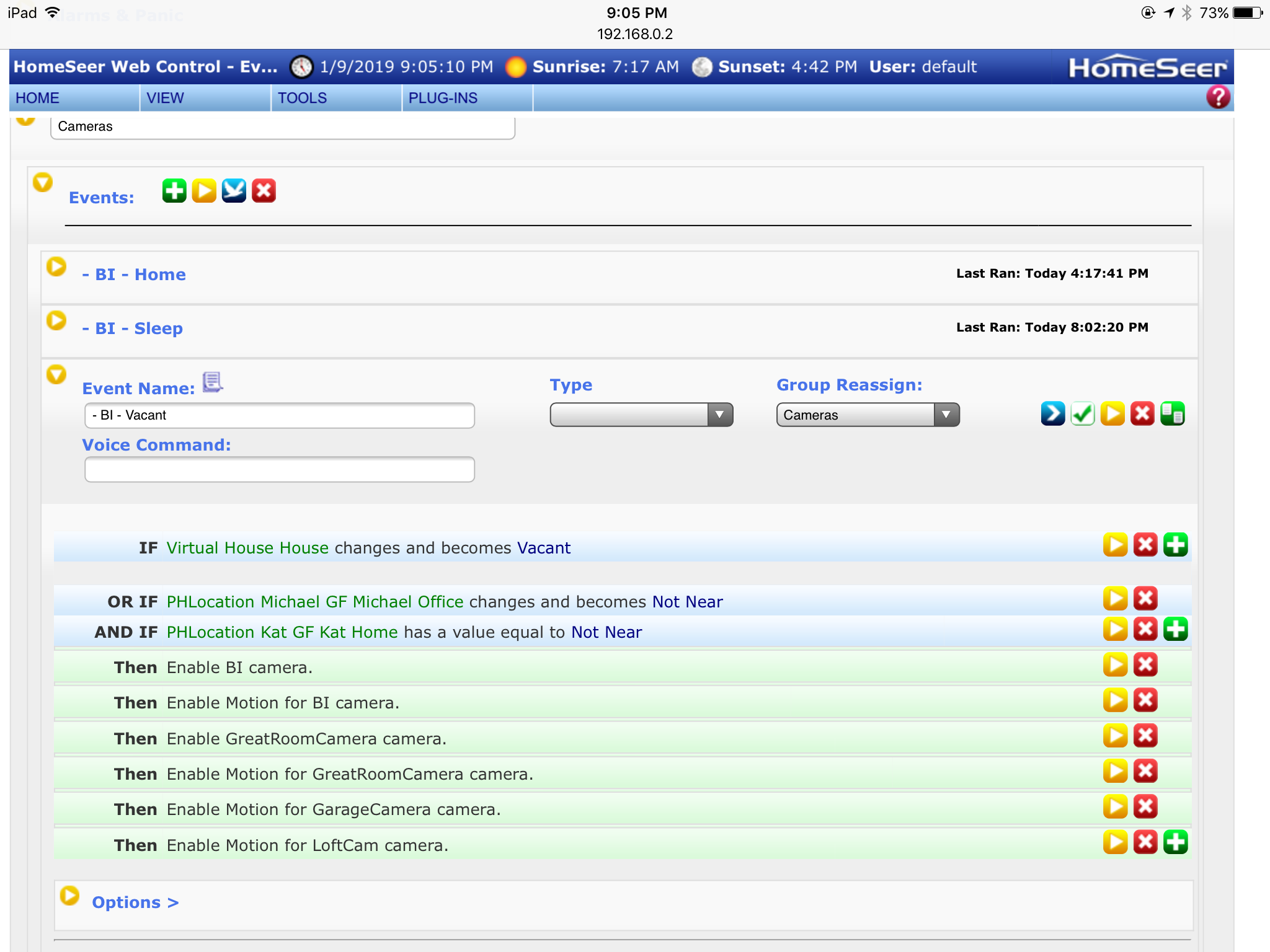The height and width of the screenshot is (952, 1270).
Task: Copy the event with green duplicate icon
Action: click(1172, 413)
